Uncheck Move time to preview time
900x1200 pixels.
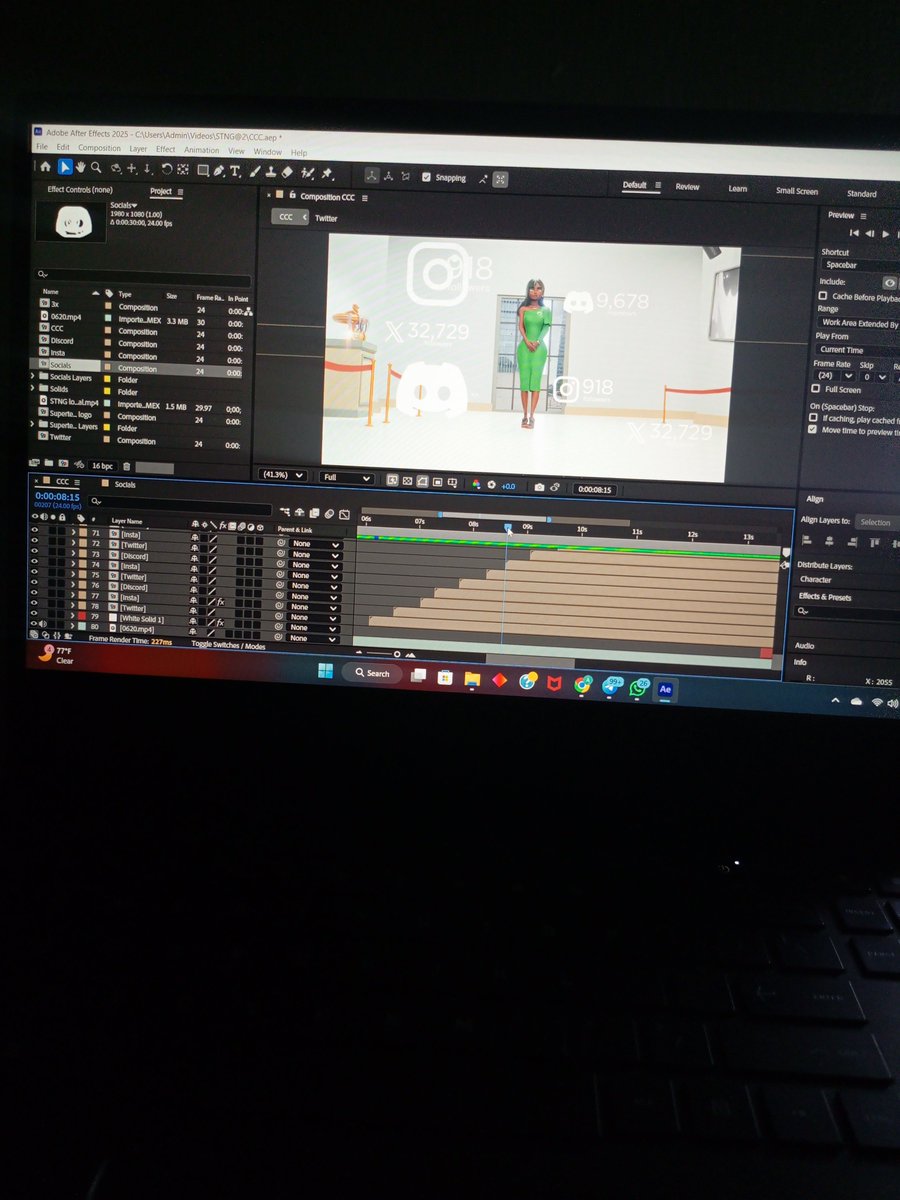pos(812,429)
